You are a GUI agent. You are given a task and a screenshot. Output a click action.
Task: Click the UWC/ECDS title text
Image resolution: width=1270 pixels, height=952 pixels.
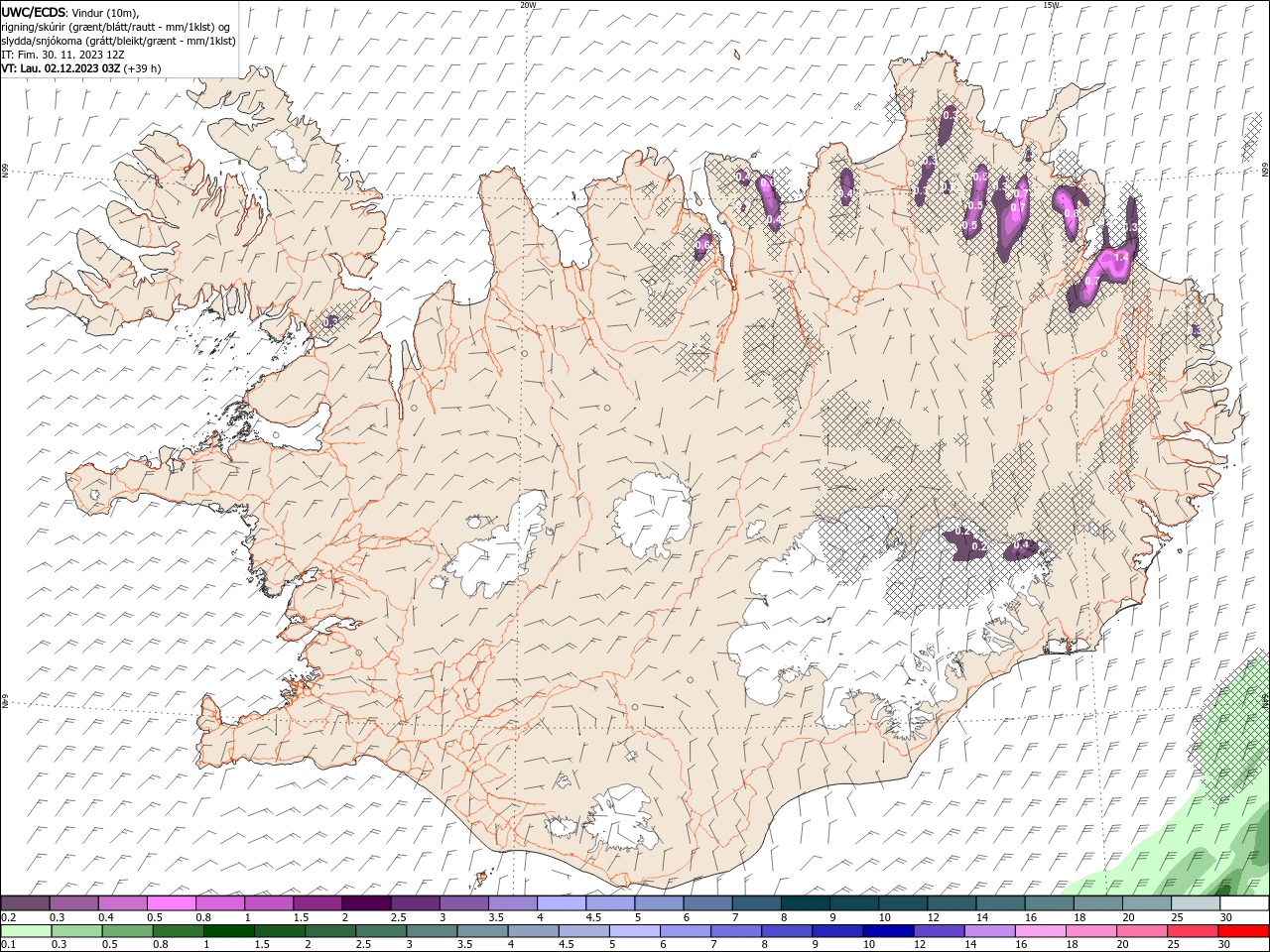click(x=33, y=12)
